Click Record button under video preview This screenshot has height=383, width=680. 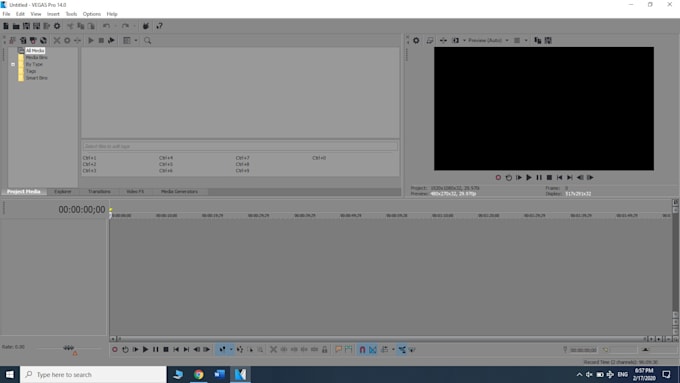pyautogui.click(x=498, y=177)
